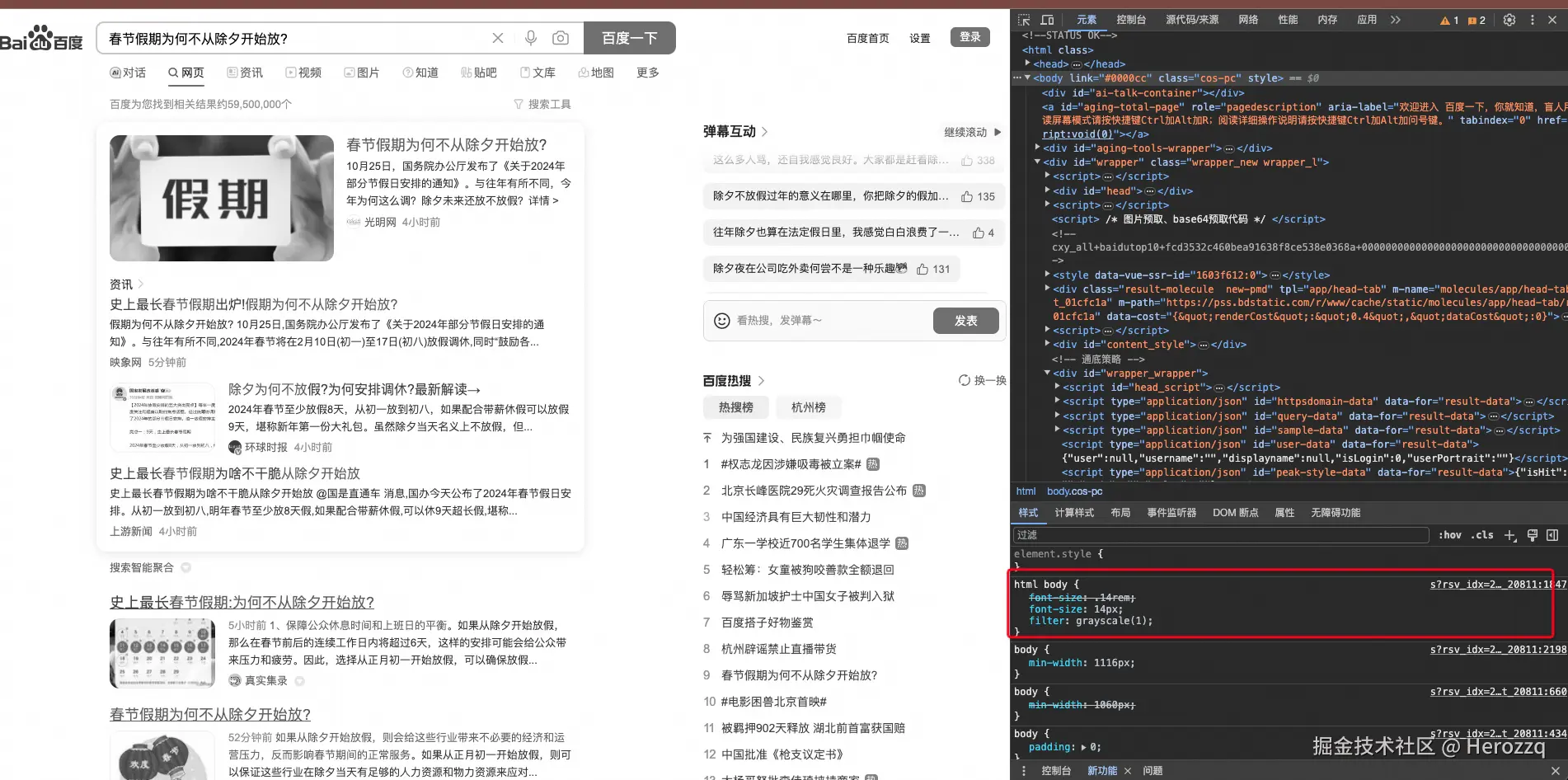Open the 百度首页 link
Image resolution: width=1568 pixels, height=780 pixels.
tap(868, 38)
